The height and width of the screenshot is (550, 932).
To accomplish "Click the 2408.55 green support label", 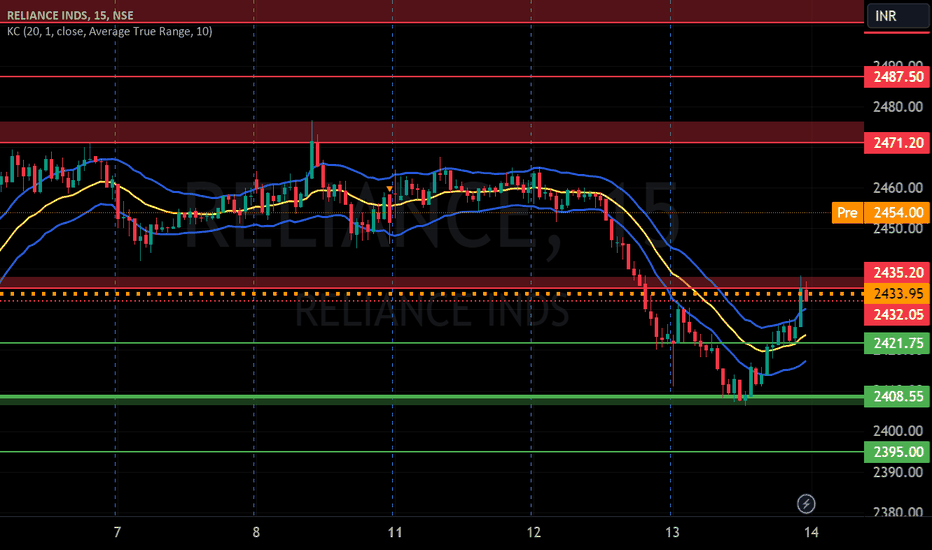I will [x=898, y=396].
